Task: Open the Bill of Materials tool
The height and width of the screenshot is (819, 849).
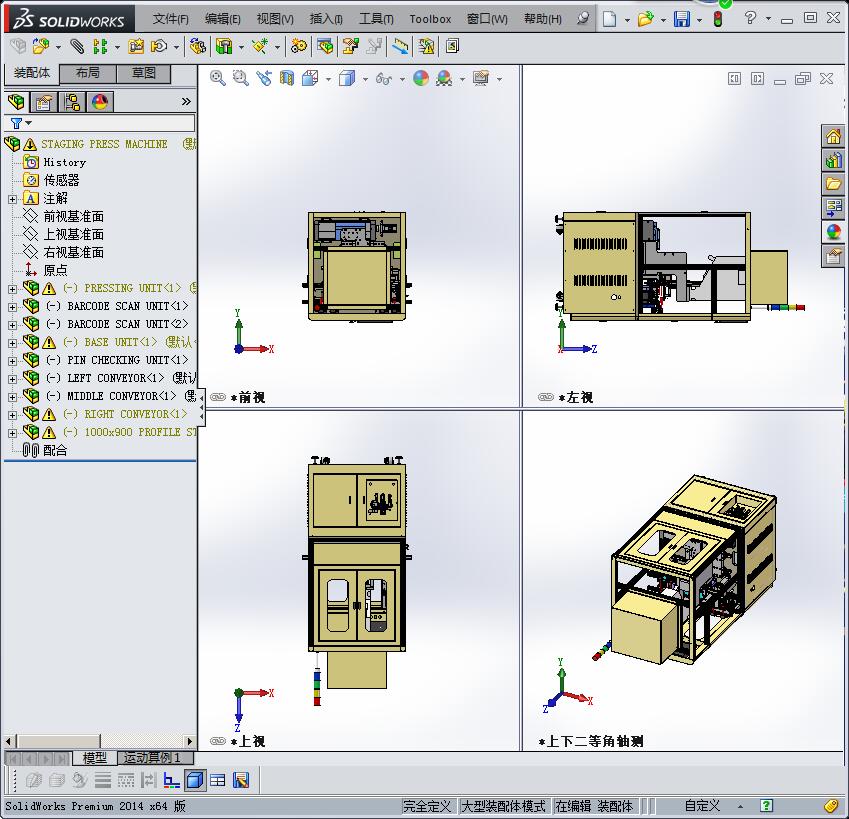Action: (x=325, y=47)
